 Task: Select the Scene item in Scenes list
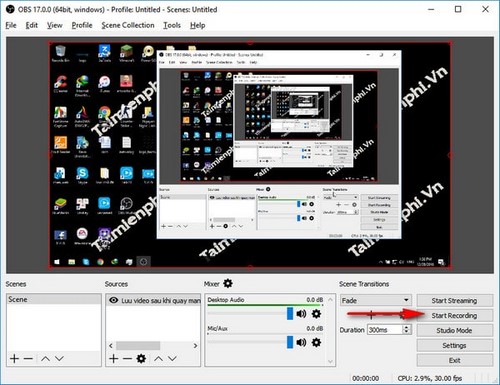click(54, 299)
